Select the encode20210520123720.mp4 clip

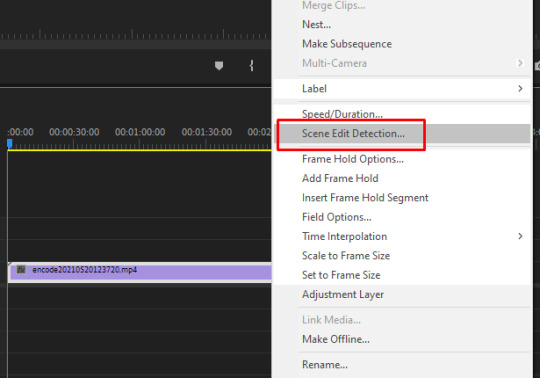pos(139,272)
